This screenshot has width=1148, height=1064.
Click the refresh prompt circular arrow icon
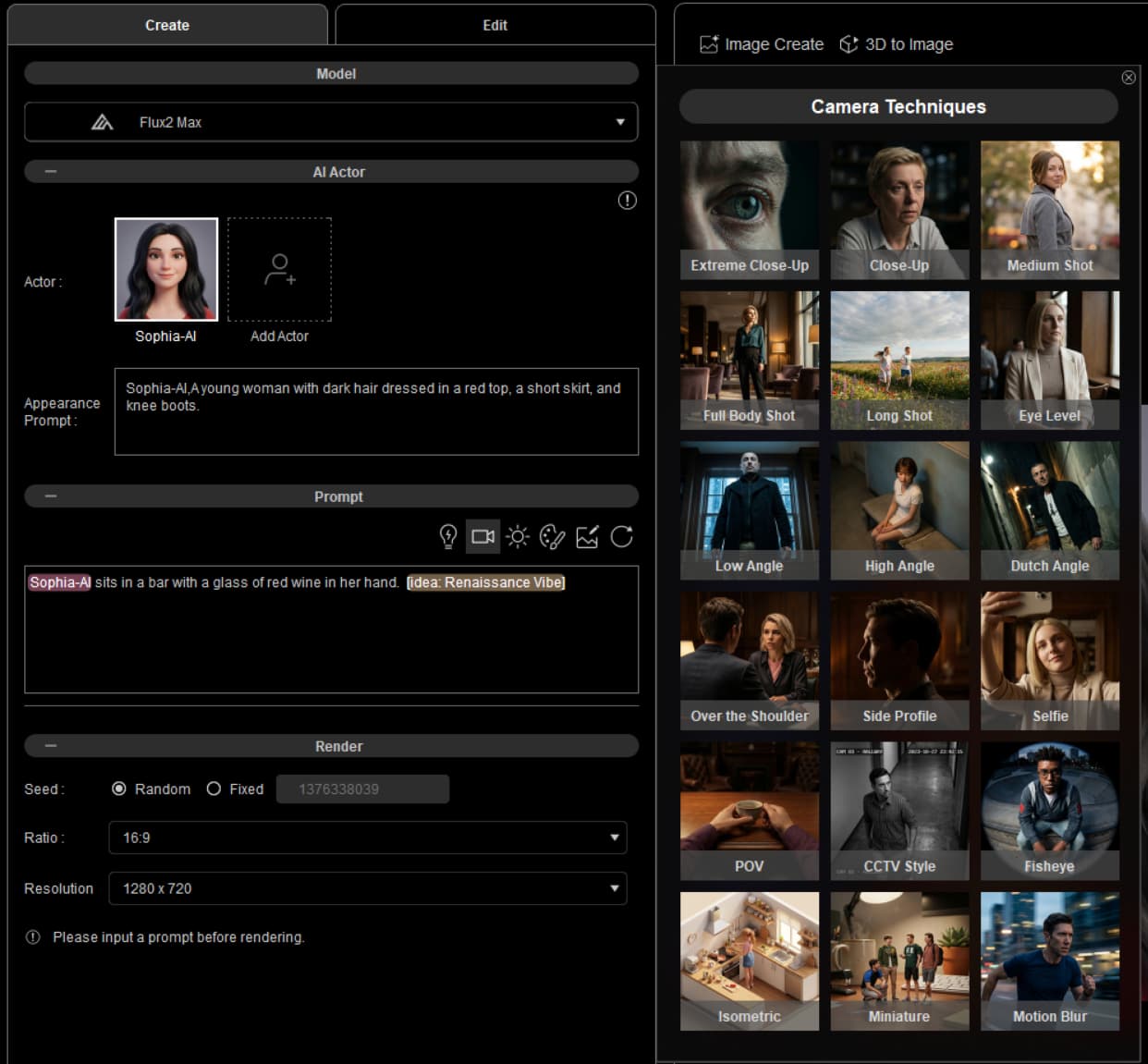[x=622, y=537]
